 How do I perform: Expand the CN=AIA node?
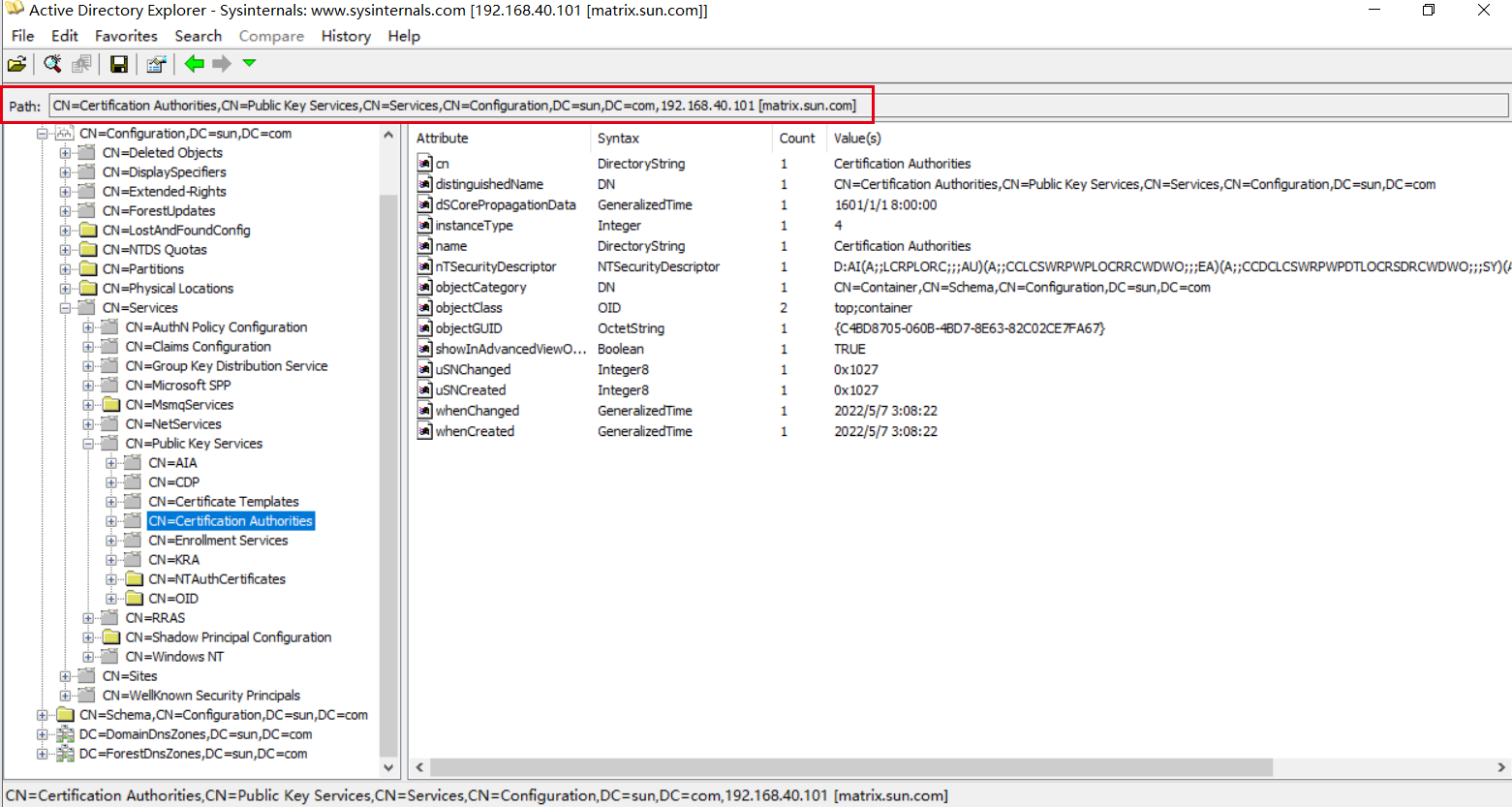(111, 463)
